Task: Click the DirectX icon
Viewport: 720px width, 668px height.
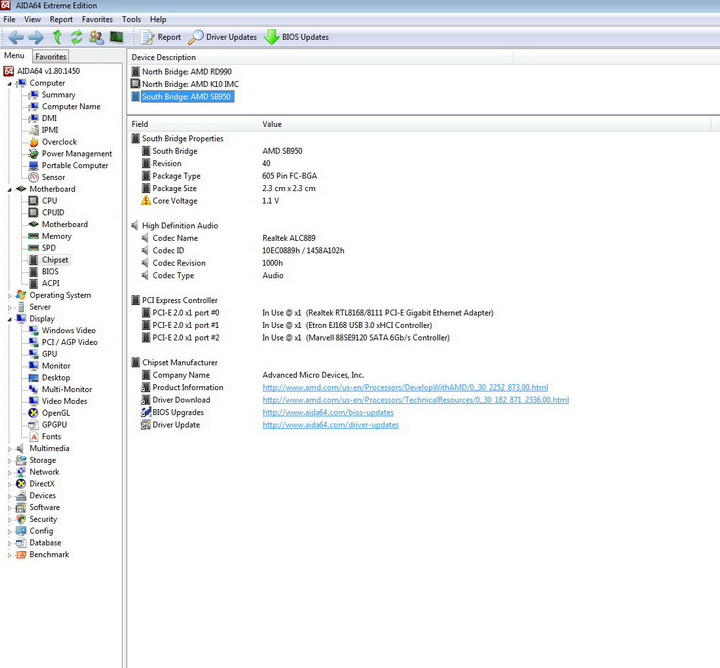Action: [x=21, y=484]
